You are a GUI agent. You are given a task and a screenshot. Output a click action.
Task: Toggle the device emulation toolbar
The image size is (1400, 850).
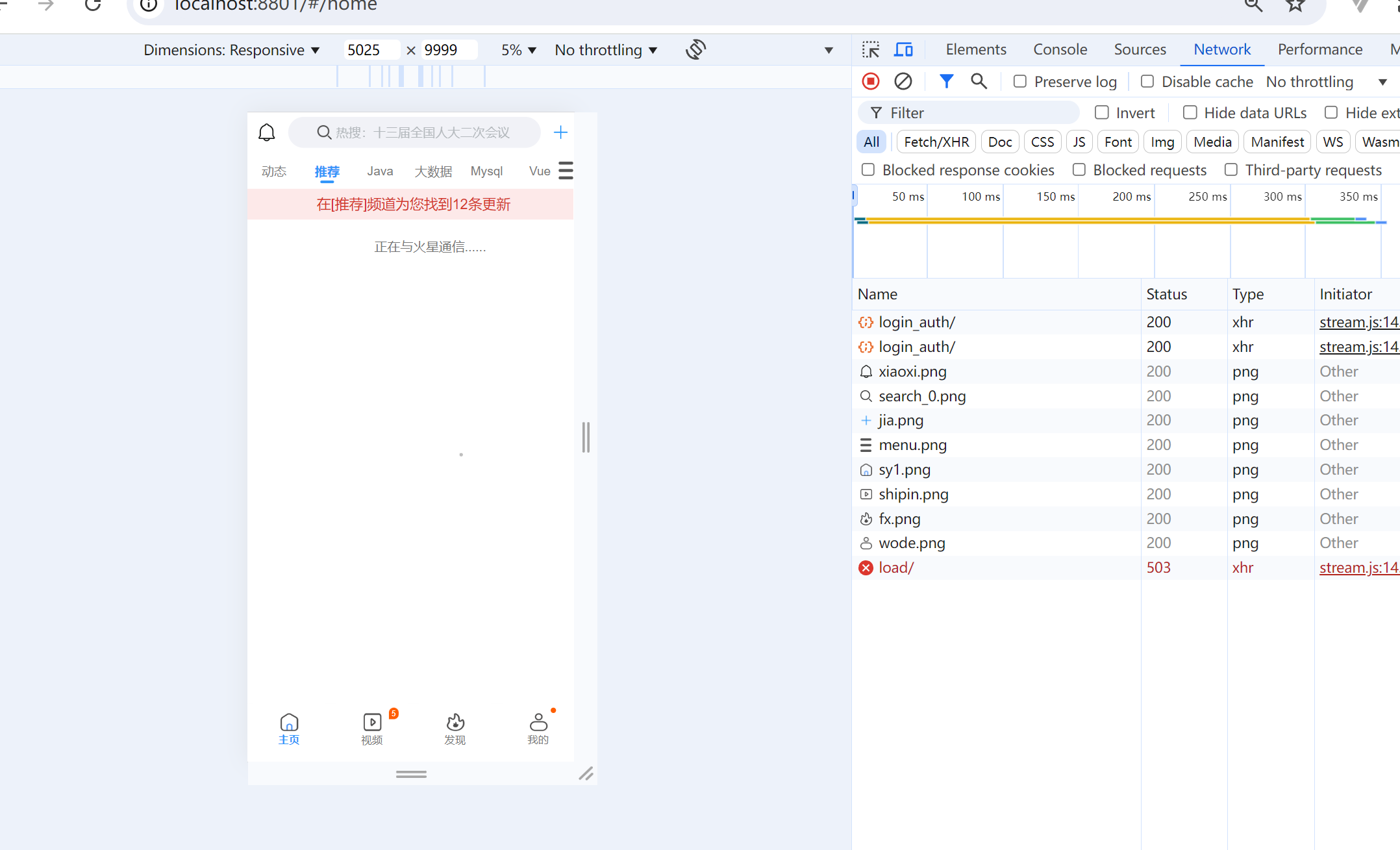pyautogui.click(x=903, y=49)
